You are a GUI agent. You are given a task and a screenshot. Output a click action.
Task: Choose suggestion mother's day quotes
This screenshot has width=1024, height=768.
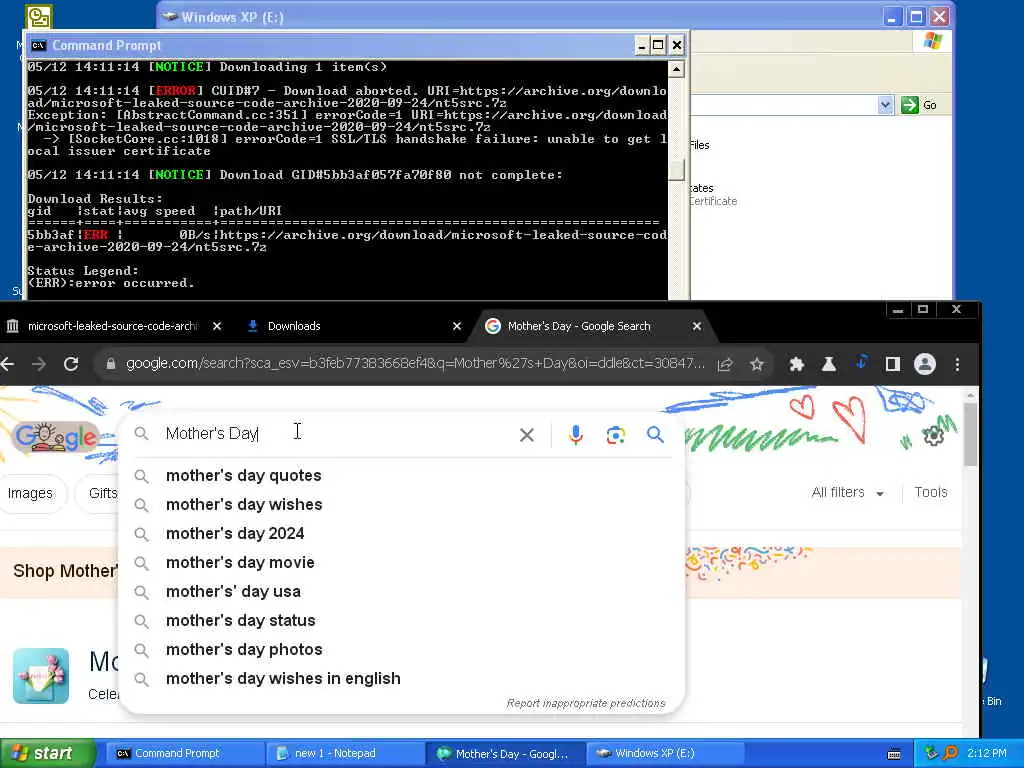[x=402, y=475]
